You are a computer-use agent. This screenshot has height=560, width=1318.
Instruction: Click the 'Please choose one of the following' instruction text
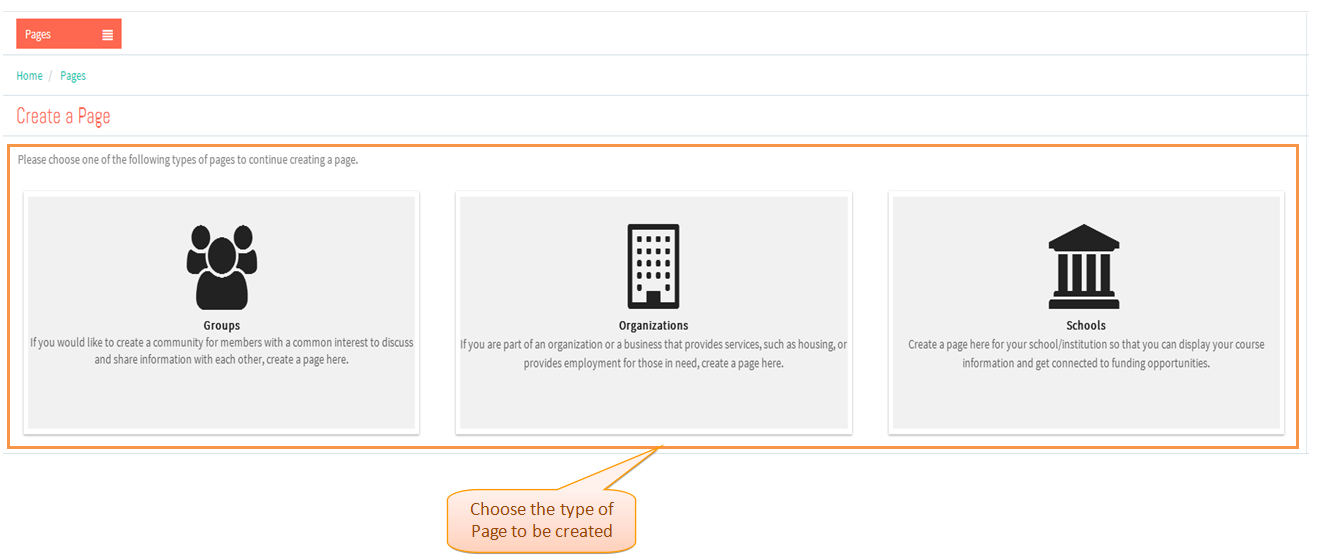coord(188,160)
